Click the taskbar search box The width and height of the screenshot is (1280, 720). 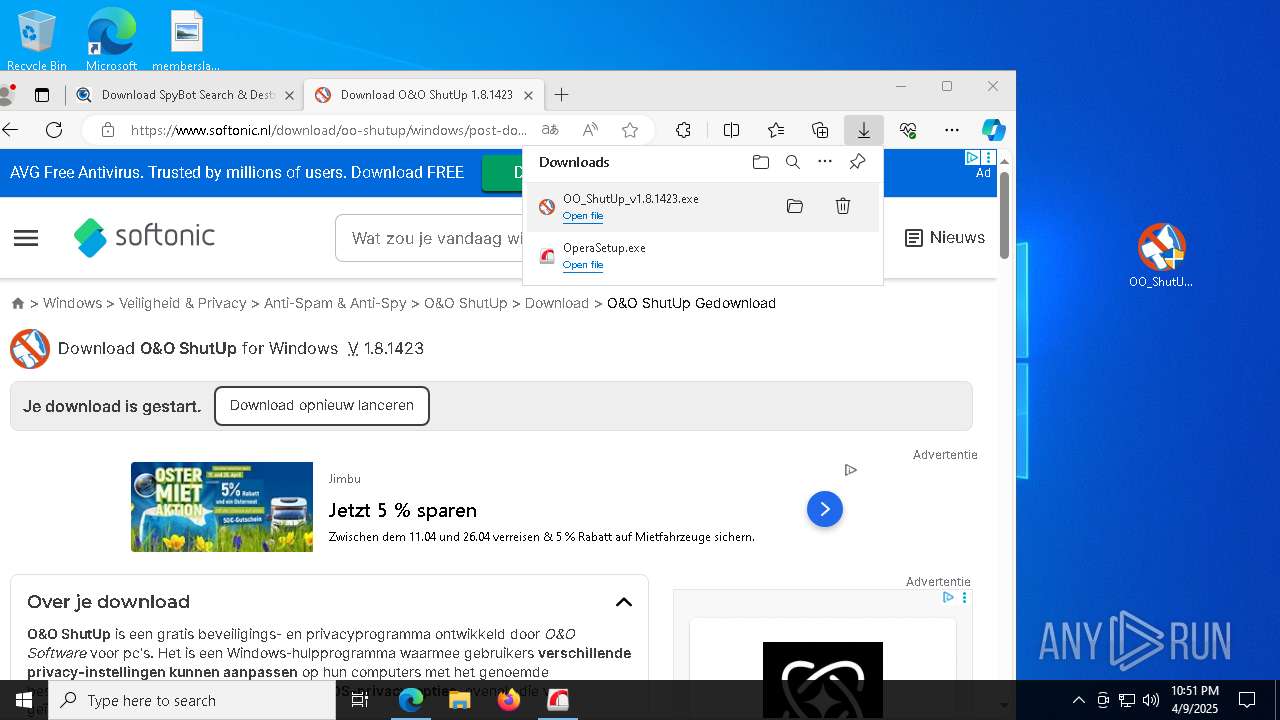[x=192, y=700]
